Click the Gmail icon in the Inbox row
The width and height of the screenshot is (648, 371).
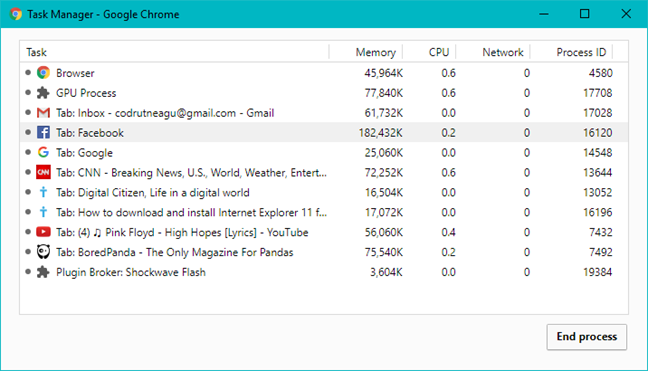click(43, 113)
